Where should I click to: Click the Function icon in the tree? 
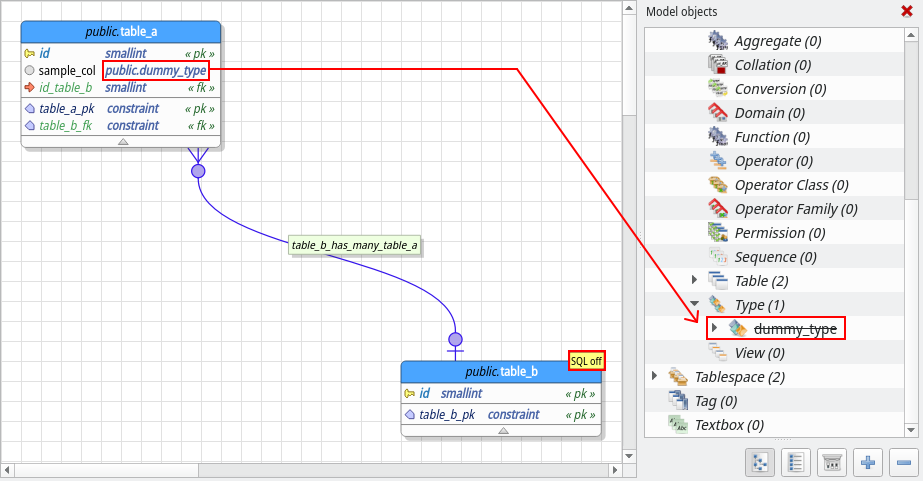tap(718, 137)
